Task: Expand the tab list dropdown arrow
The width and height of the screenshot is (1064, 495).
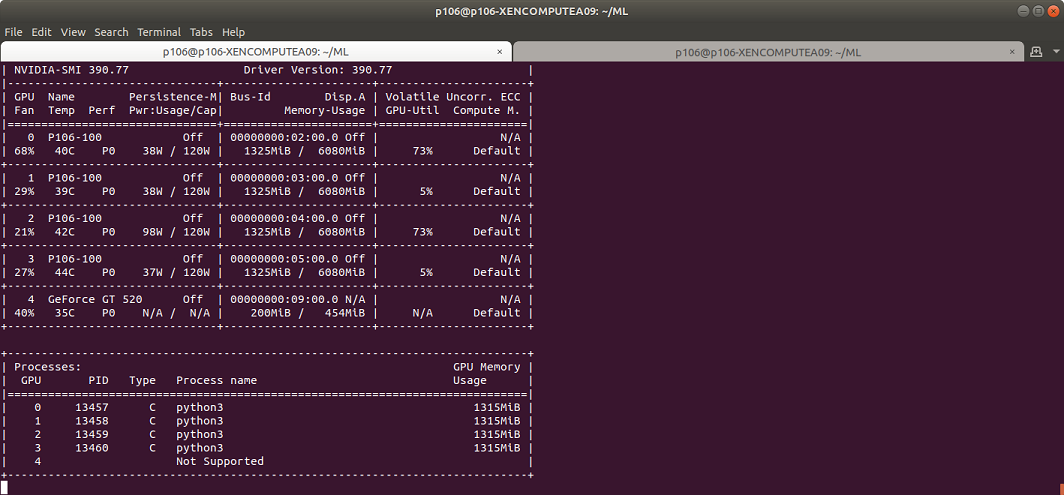Action: (1055, 52)
